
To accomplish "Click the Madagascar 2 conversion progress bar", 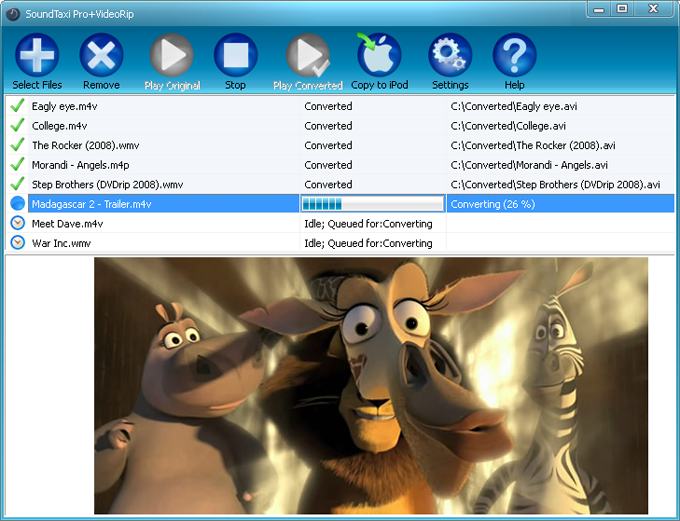I will click(373, 203).
